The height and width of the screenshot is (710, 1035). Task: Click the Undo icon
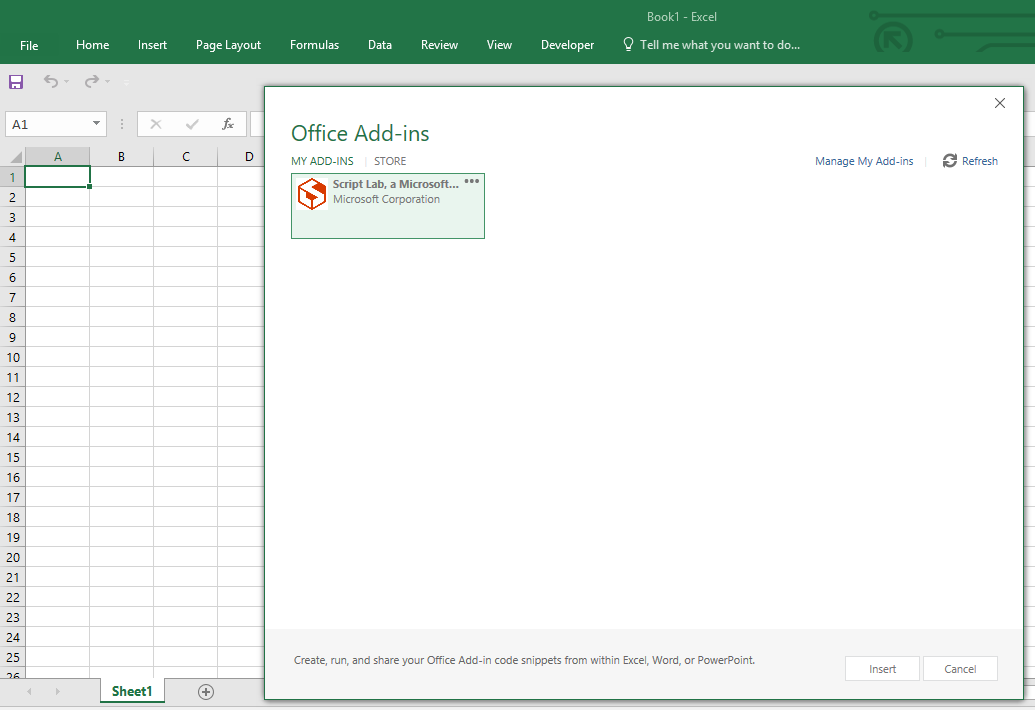[51, 82]
